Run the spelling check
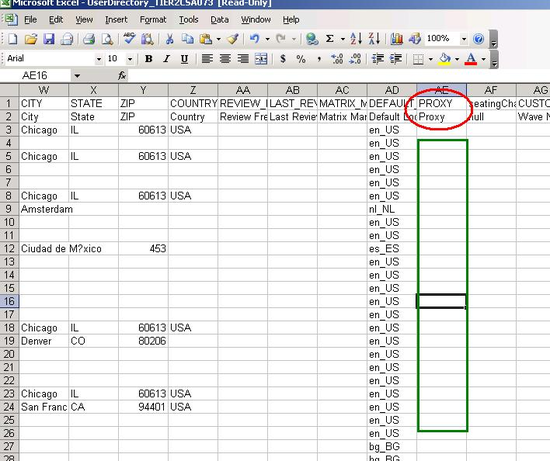 click(x=129, y=39)
